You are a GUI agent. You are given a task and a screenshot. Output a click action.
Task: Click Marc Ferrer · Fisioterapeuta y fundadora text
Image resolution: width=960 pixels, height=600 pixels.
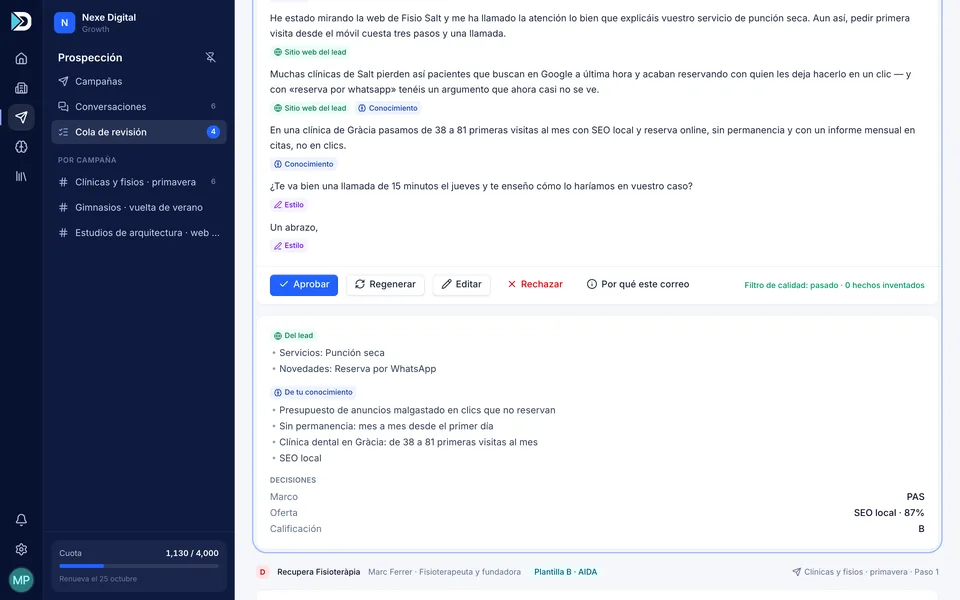444,572
